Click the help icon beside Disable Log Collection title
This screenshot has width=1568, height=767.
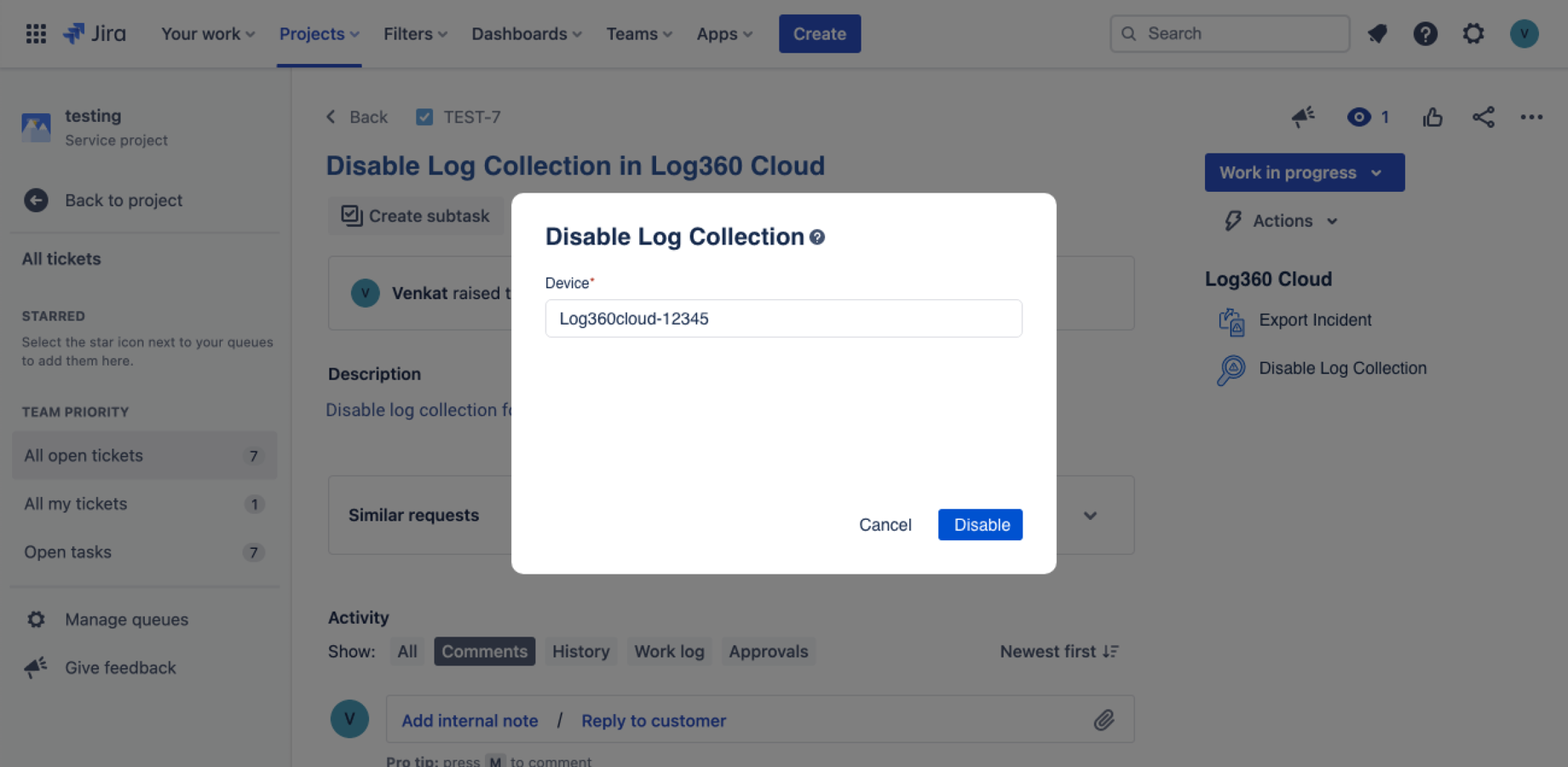[817, 237]
